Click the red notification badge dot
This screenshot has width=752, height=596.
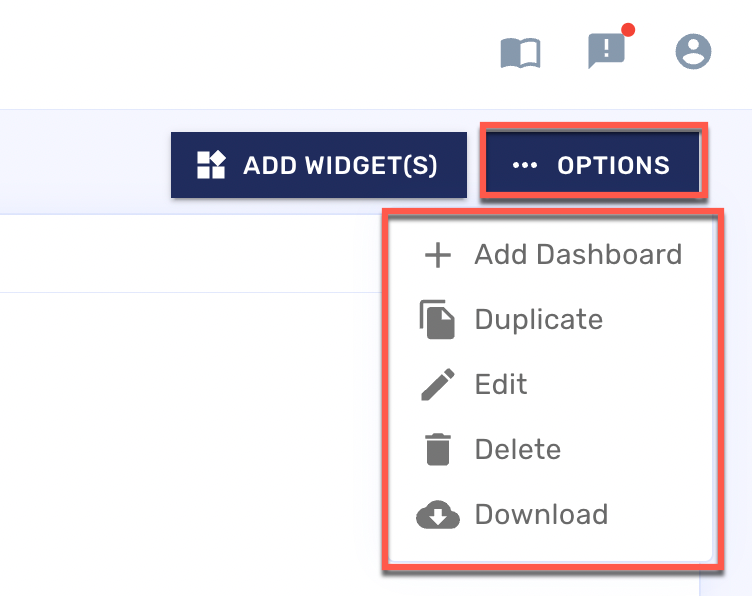point(629,30)
